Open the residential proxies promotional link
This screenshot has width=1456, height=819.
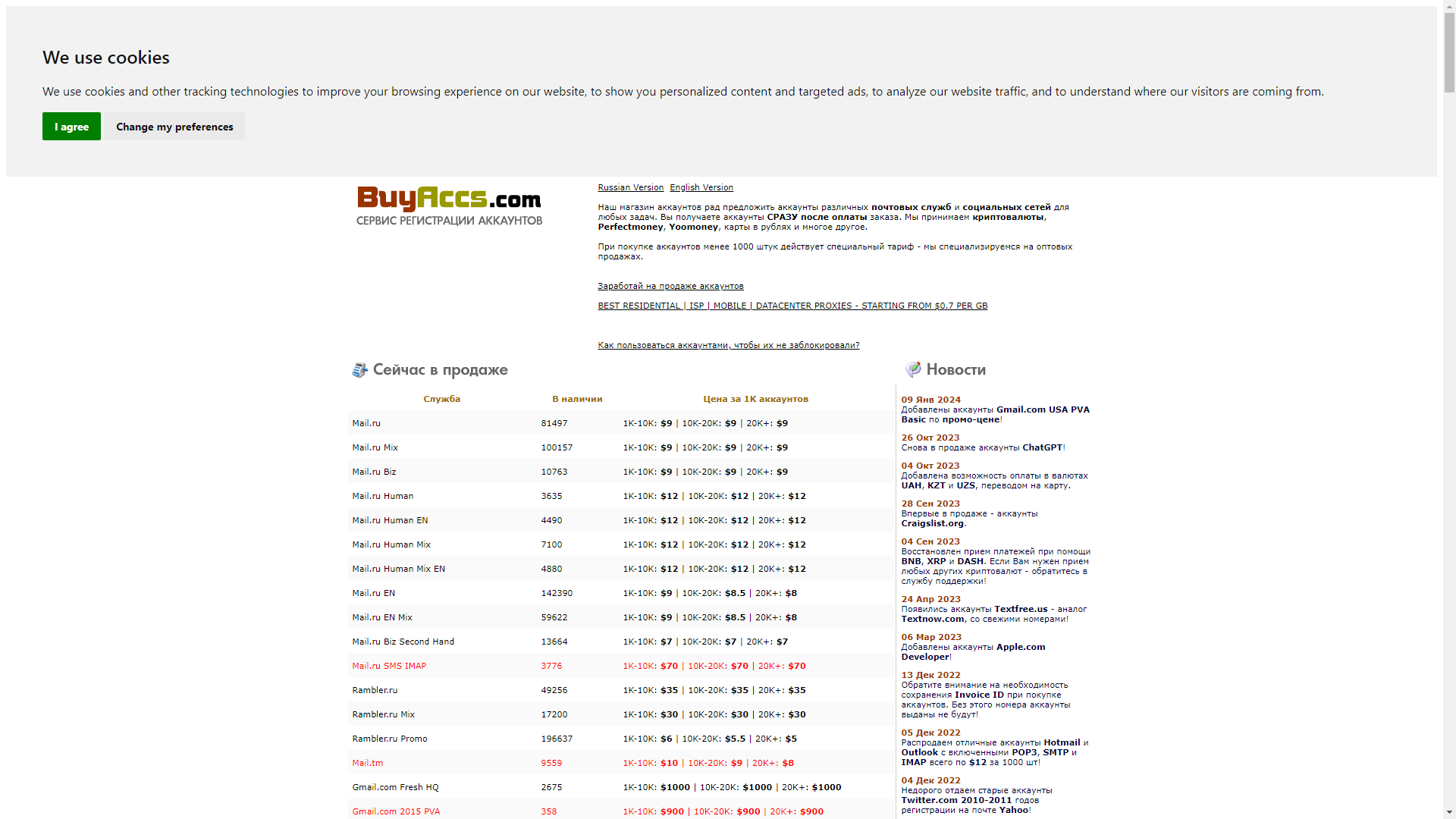point(792,306)
